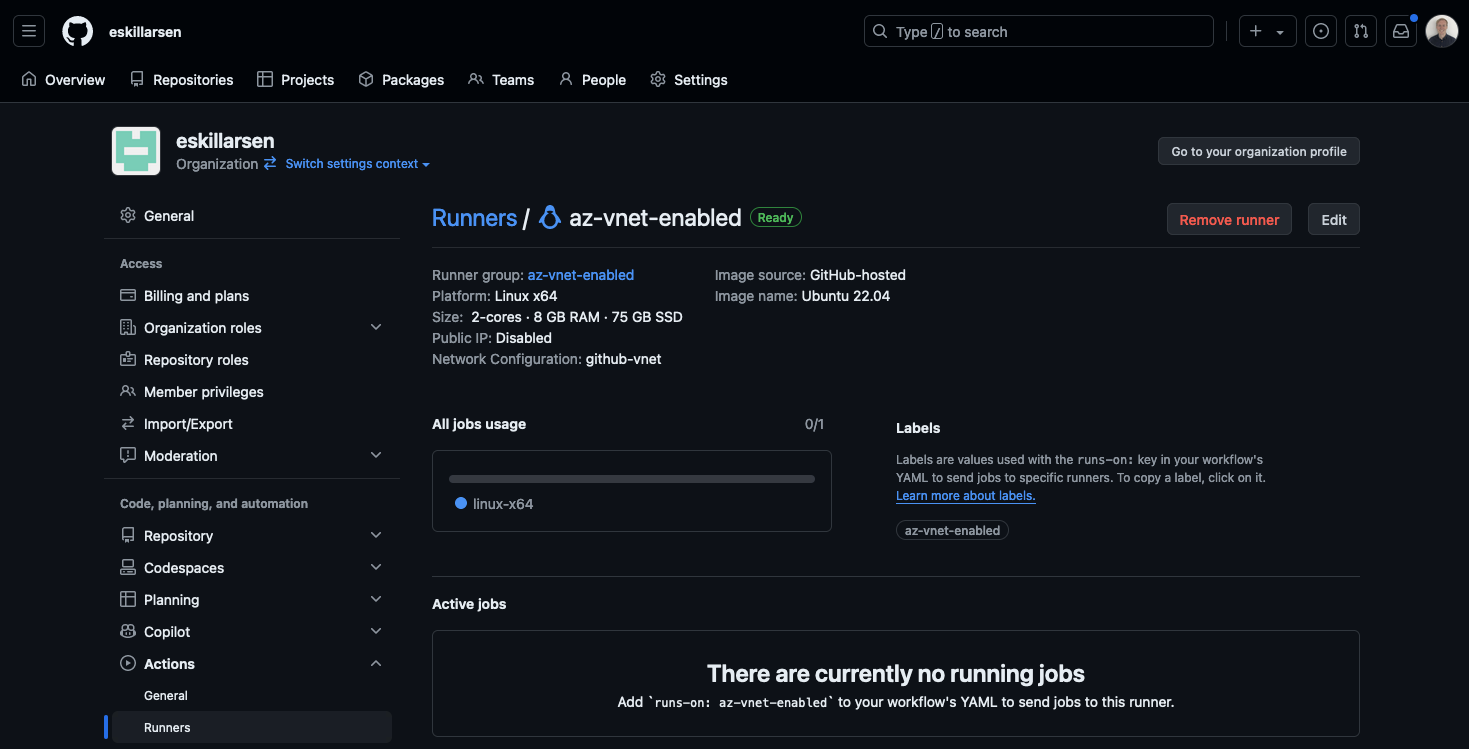Copy the az-vnet-enabled label chip

pos(952,531)
